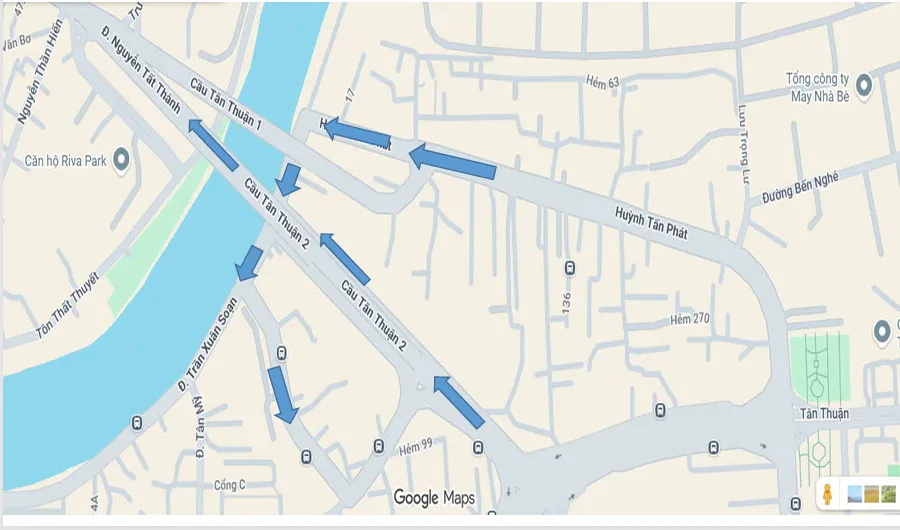Select the Đường Bến Nghé road label
The image size is (900, 530).
tap(800, 187)
